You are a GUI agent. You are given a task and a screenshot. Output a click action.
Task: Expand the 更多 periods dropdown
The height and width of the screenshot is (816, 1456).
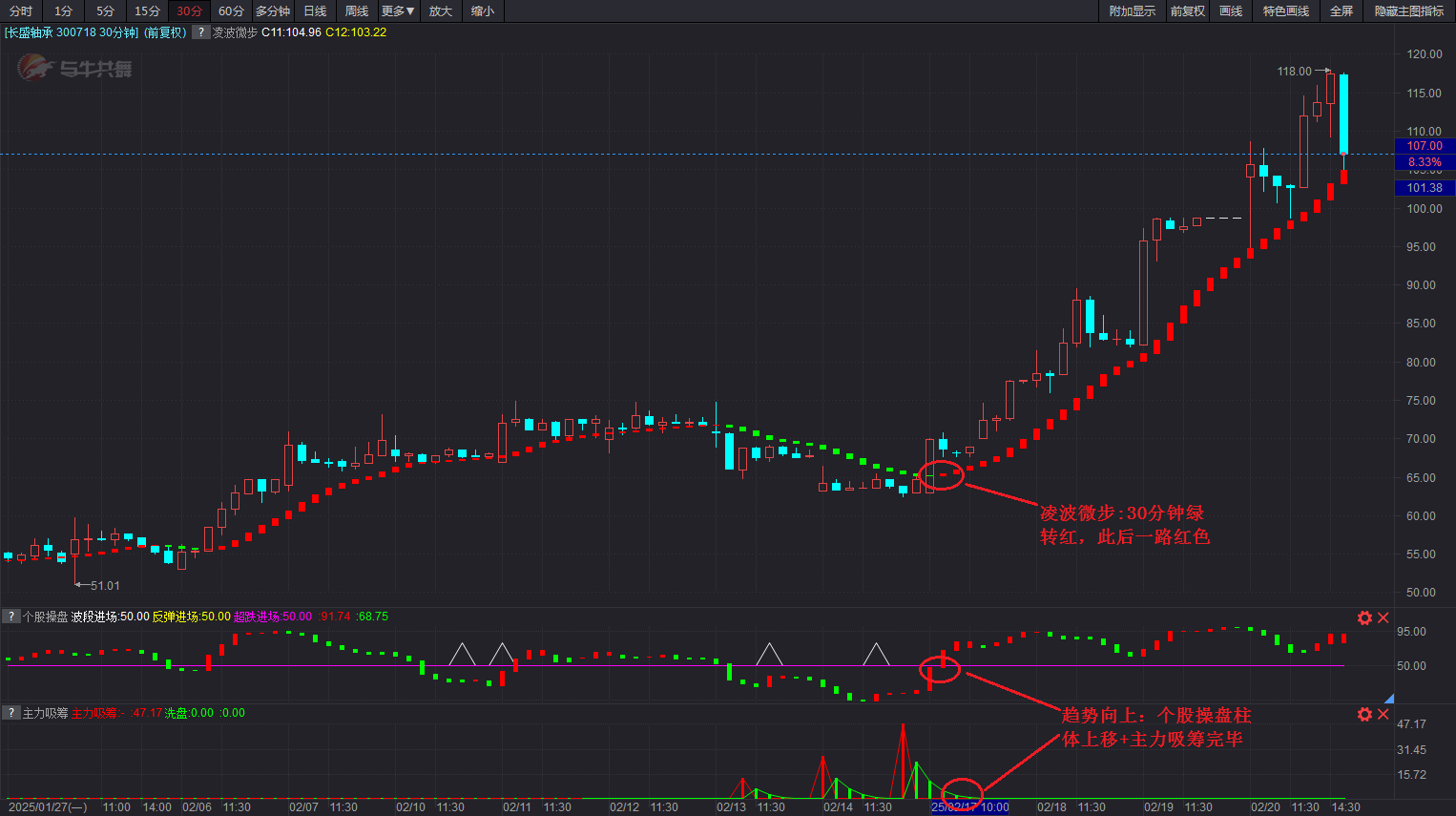click(x=399, y=11)
